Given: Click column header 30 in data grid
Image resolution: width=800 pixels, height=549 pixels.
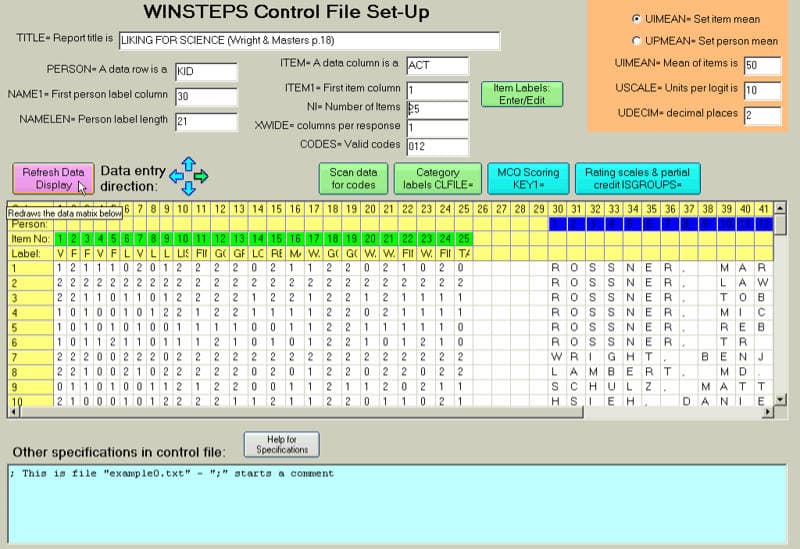Looking at the screenshot, I should [558, 209].
